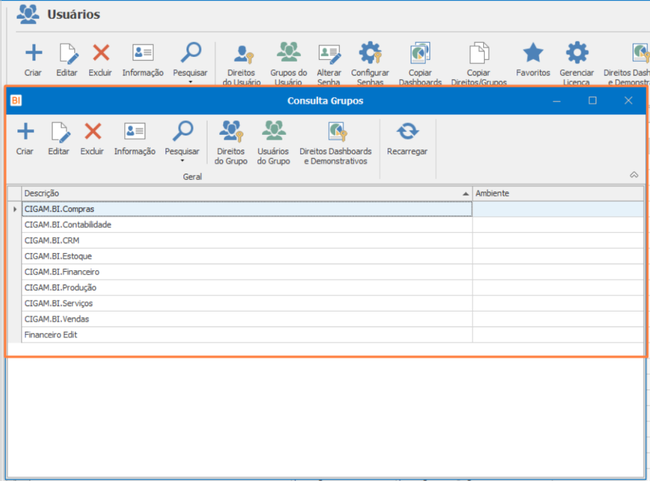Open Direitos do Grupo
The width and height of the screenshot is (650, 481).
[x=231, y=143]
